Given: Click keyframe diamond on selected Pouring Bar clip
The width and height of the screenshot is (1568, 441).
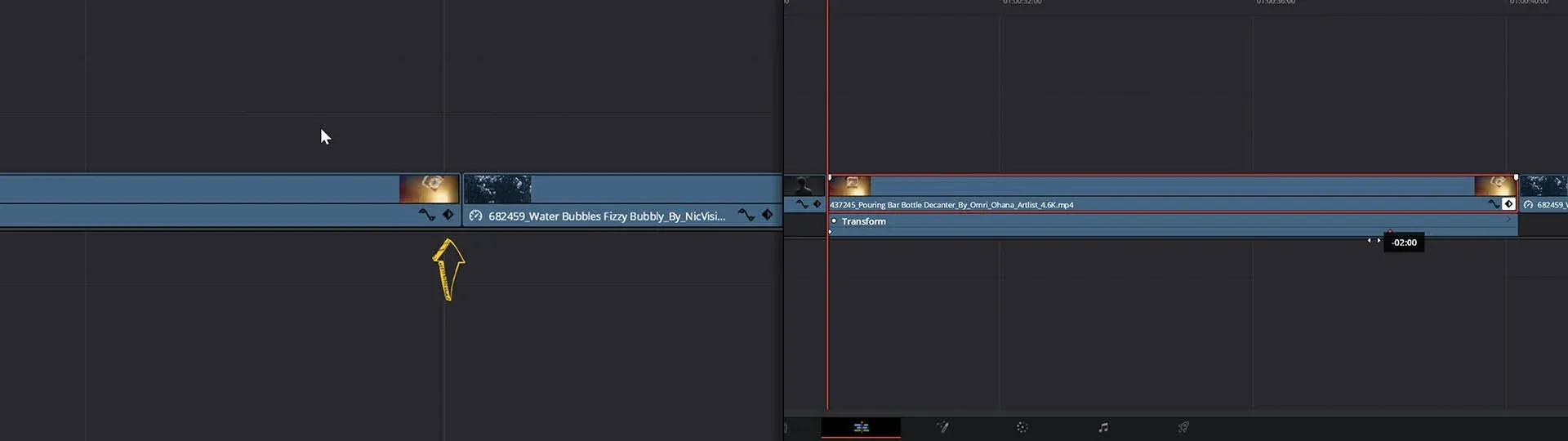Looking at the screenshot, I should click(1508, 204).
